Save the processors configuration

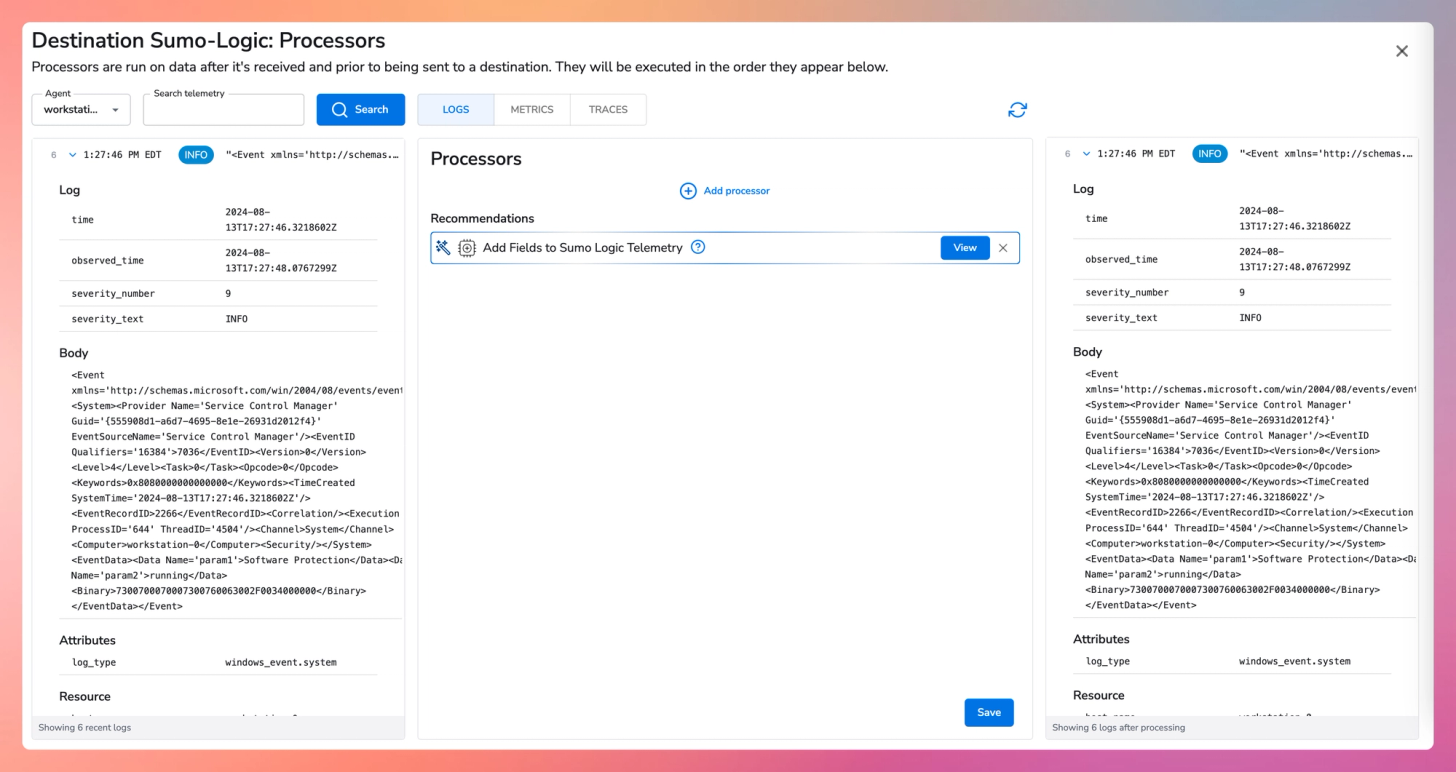(x=989, y=712)
